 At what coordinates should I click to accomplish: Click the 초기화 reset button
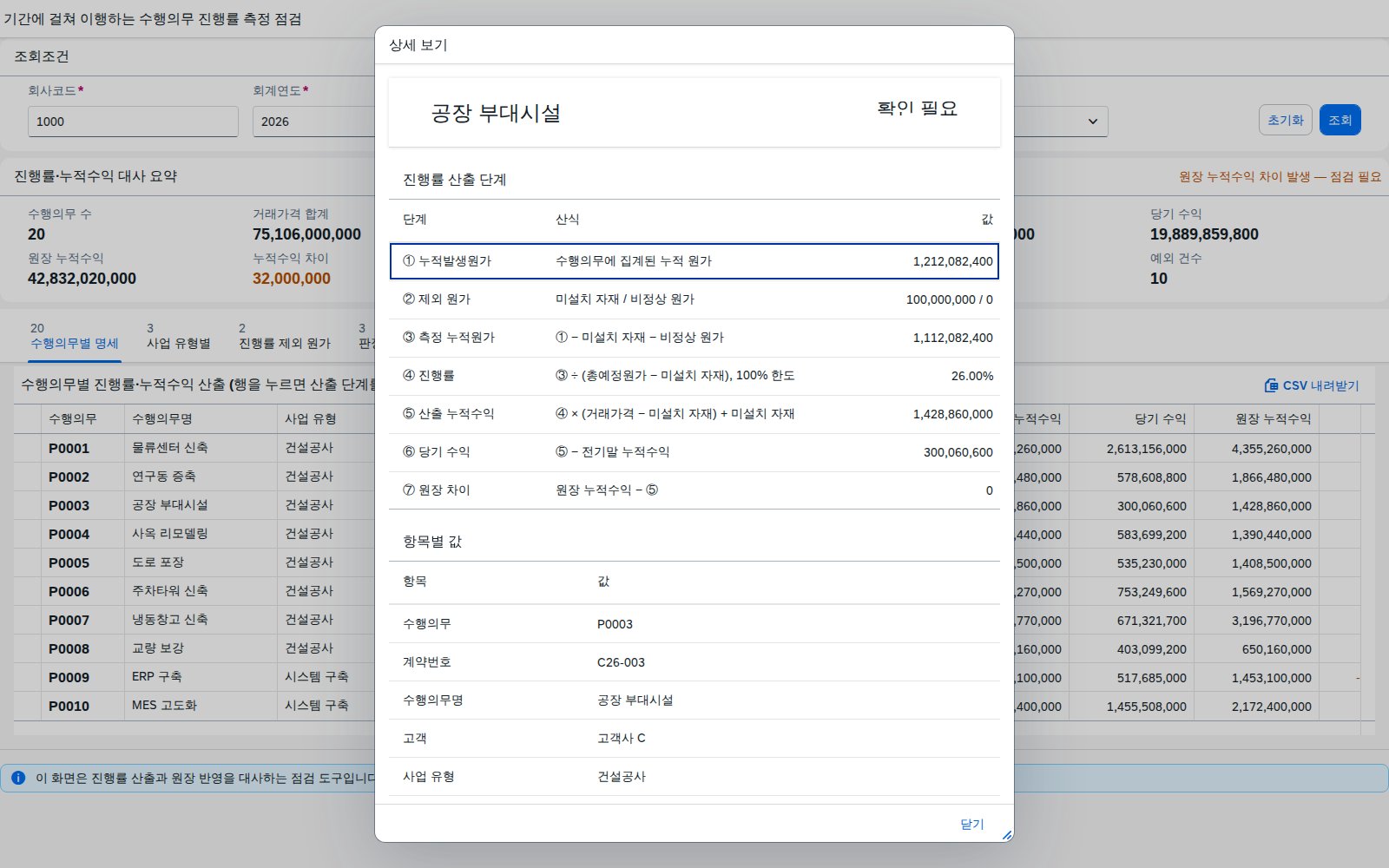click(x=1286, y=120)
